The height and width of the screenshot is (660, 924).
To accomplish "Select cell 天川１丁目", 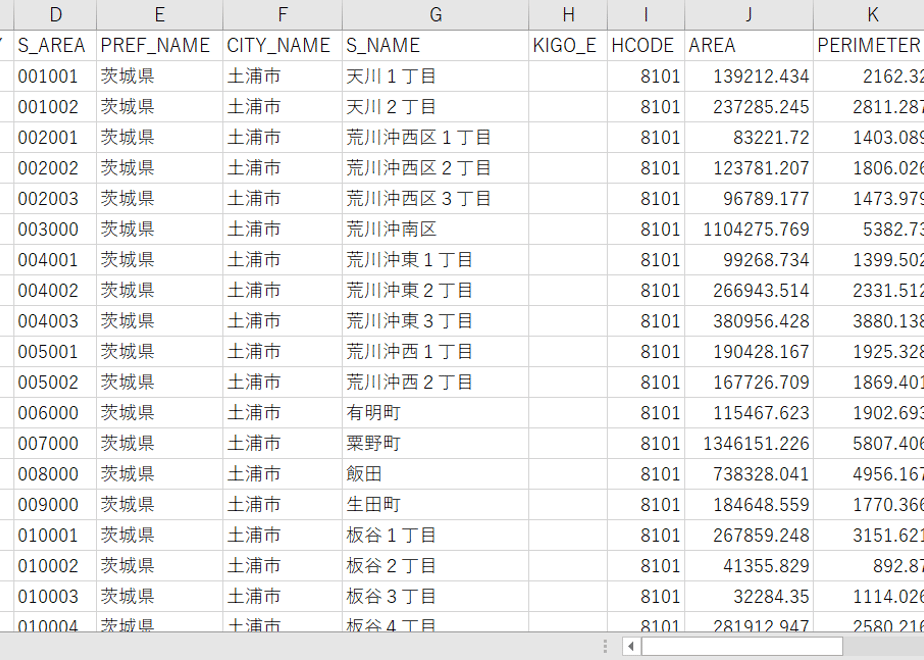I will point(435,76).
